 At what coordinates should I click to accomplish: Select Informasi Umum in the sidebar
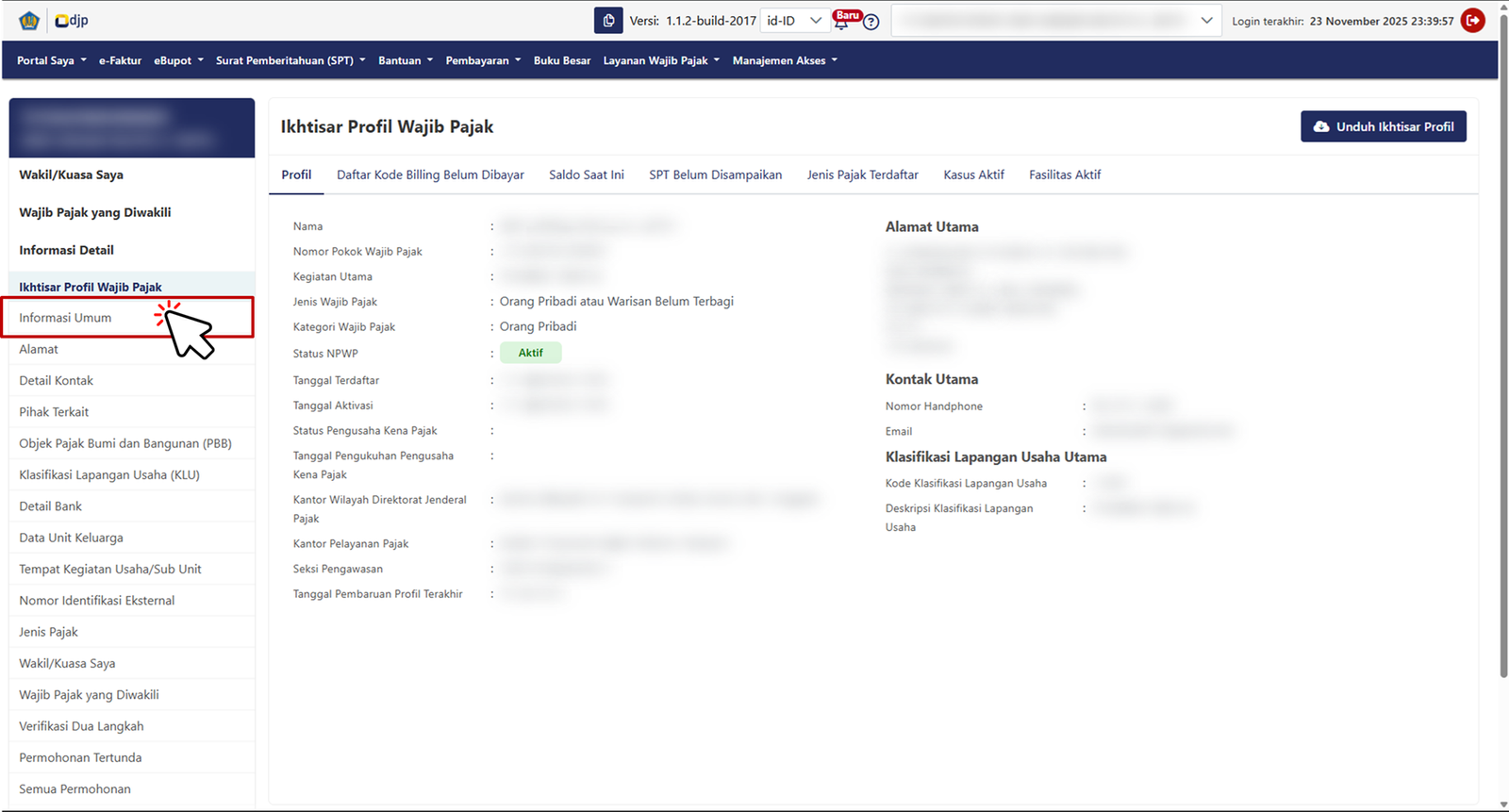65,318
